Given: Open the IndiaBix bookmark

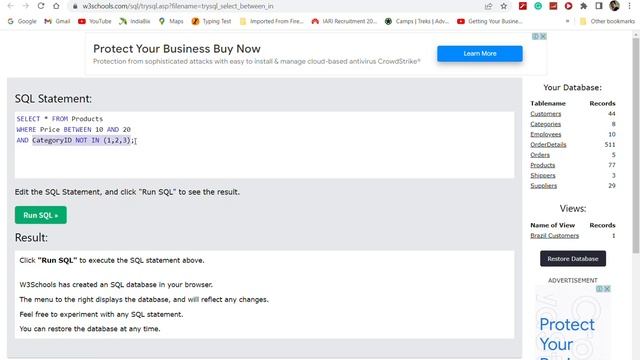Looking at the screenshot, I should click(x=135, y=21).
